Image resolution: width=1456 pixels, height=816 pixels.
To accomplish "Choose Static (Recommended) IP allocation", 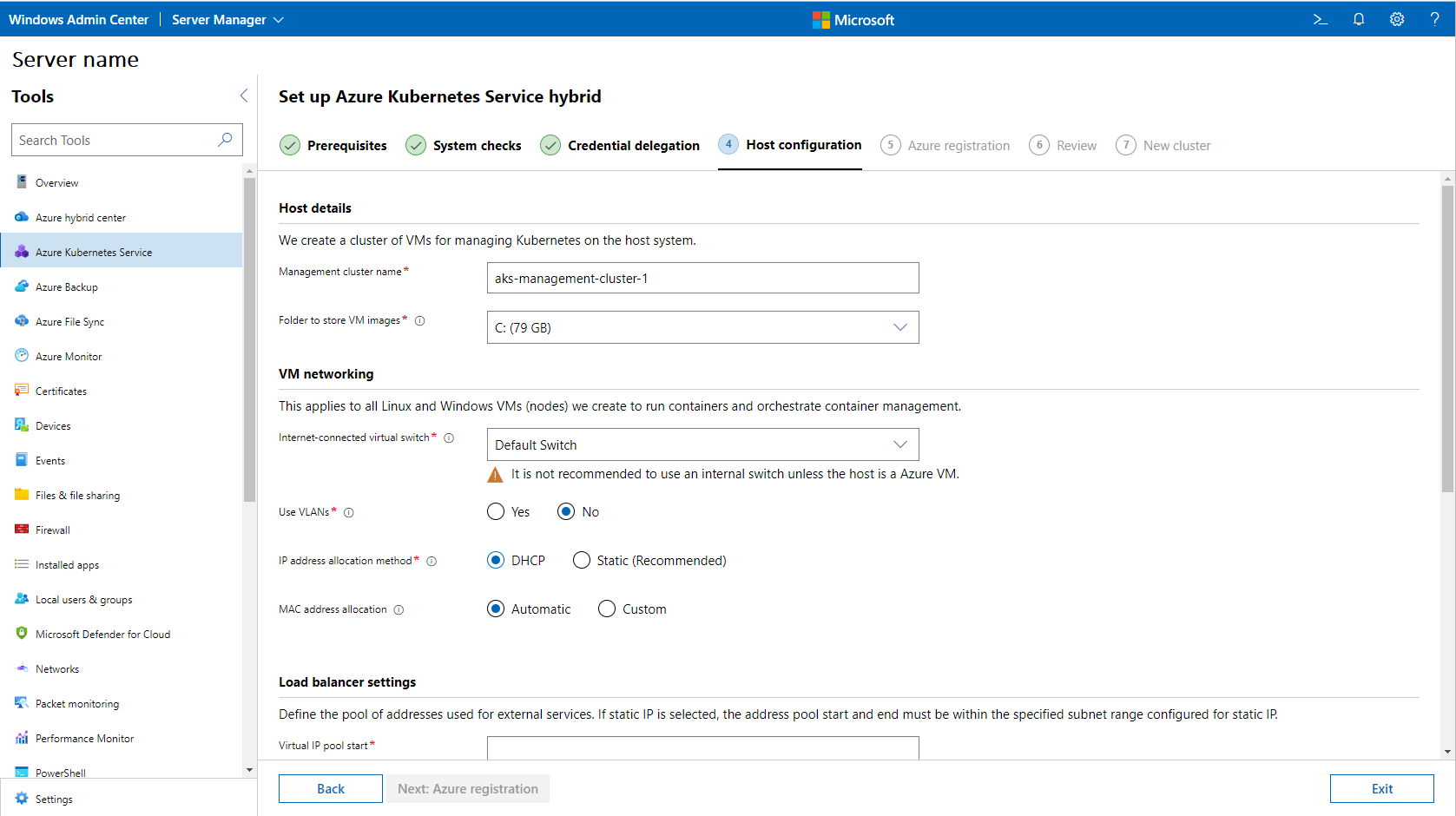I will coord(582,560).
